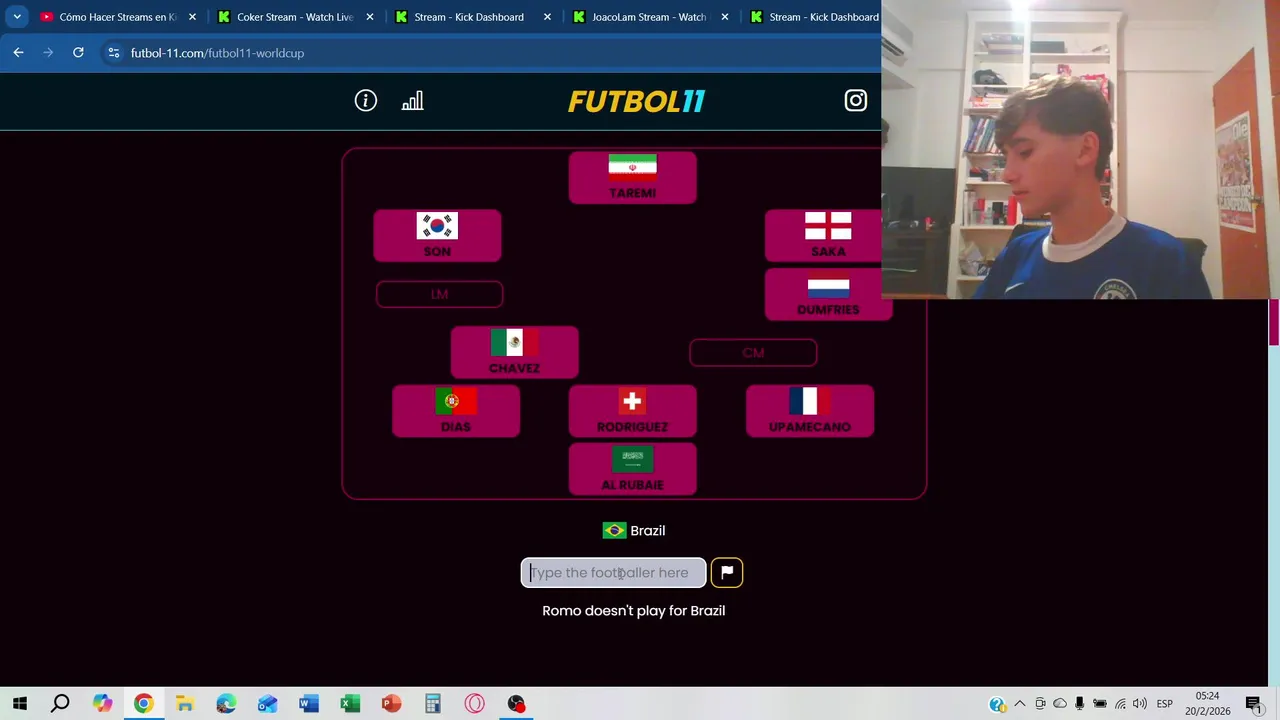The image size is (1280, 720).
Task: Click the DIAS Portugal player card
Action: coord(455,411)
